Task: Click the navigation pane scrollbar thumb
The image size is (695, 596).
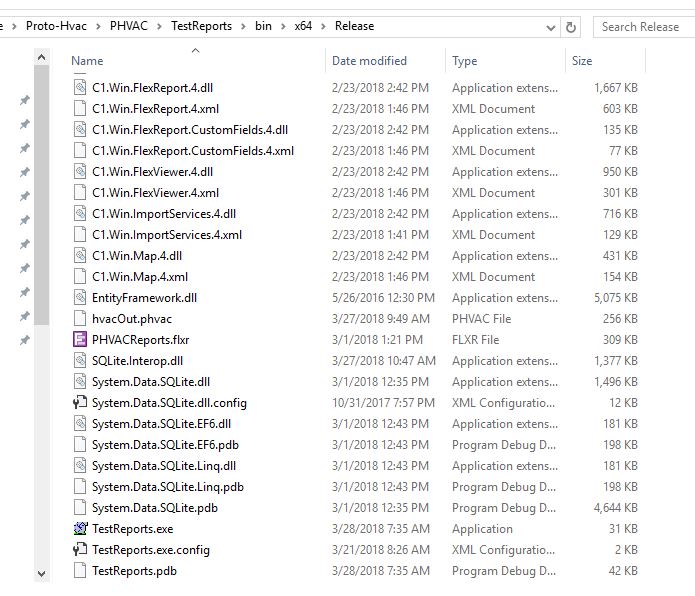Action: [41, 195]
